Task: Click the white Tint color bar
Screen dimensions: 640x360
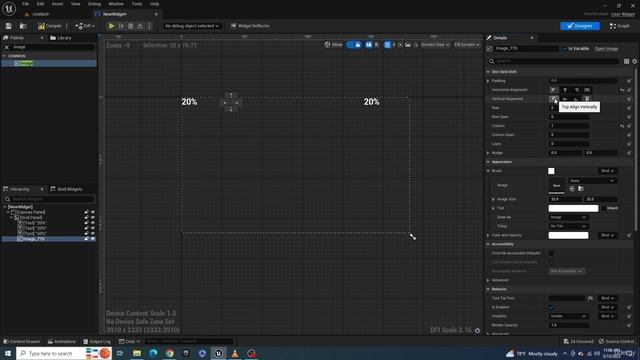Action: tap(573, 209)
